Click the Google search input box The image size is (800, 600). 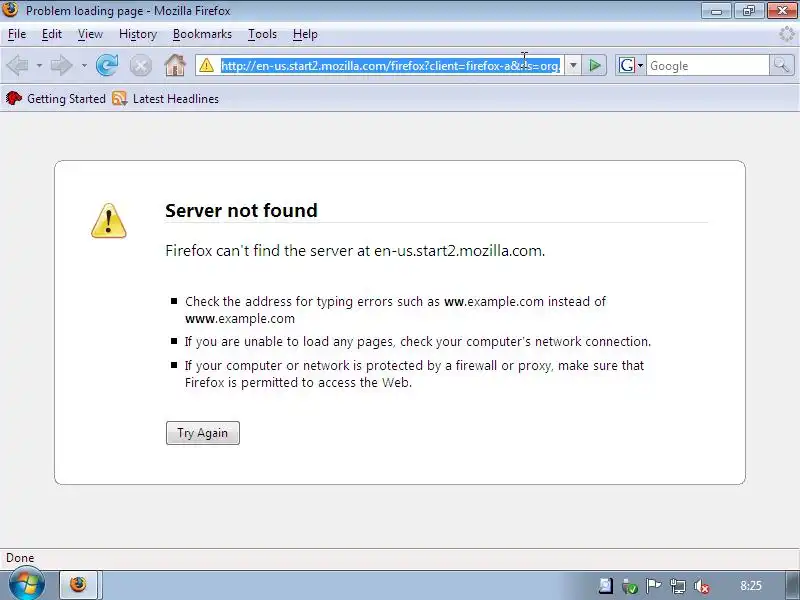(707, 66)
